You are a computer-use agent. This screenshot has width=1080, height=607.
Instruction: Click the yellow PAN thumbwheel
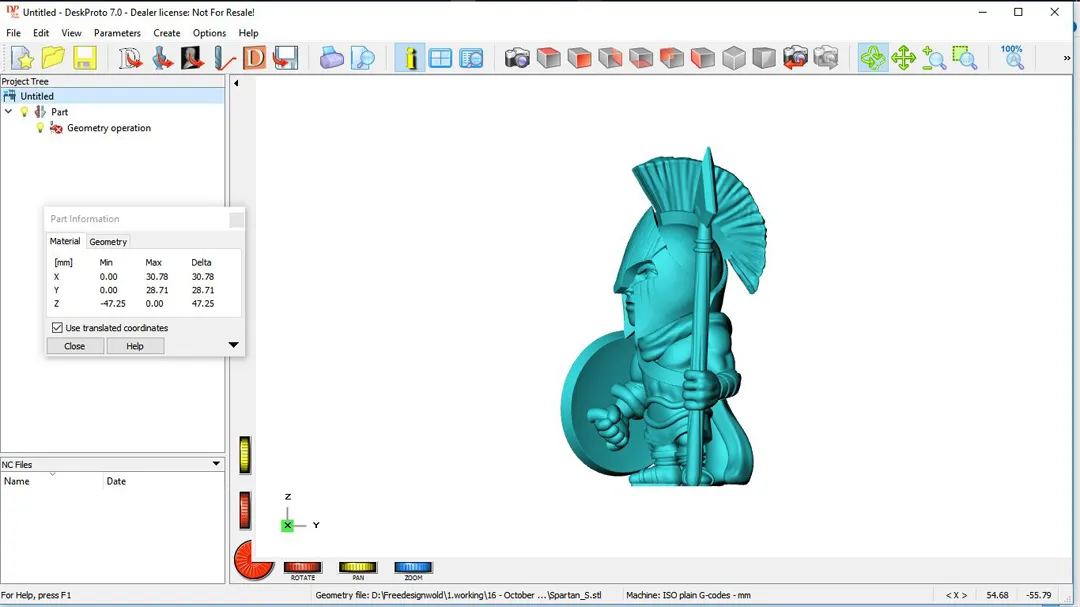[358, 568]
